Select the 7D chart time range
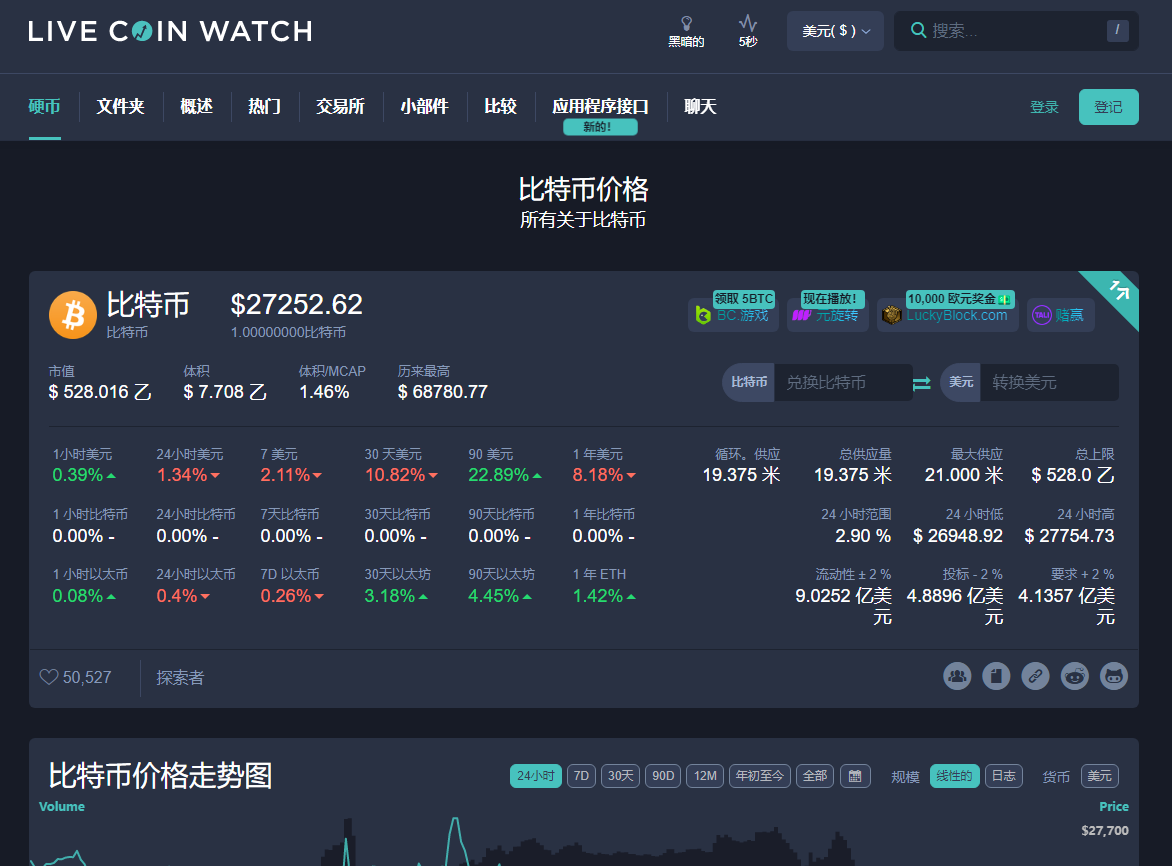Viewport: 1172px width, 866px height. point(581,776)
